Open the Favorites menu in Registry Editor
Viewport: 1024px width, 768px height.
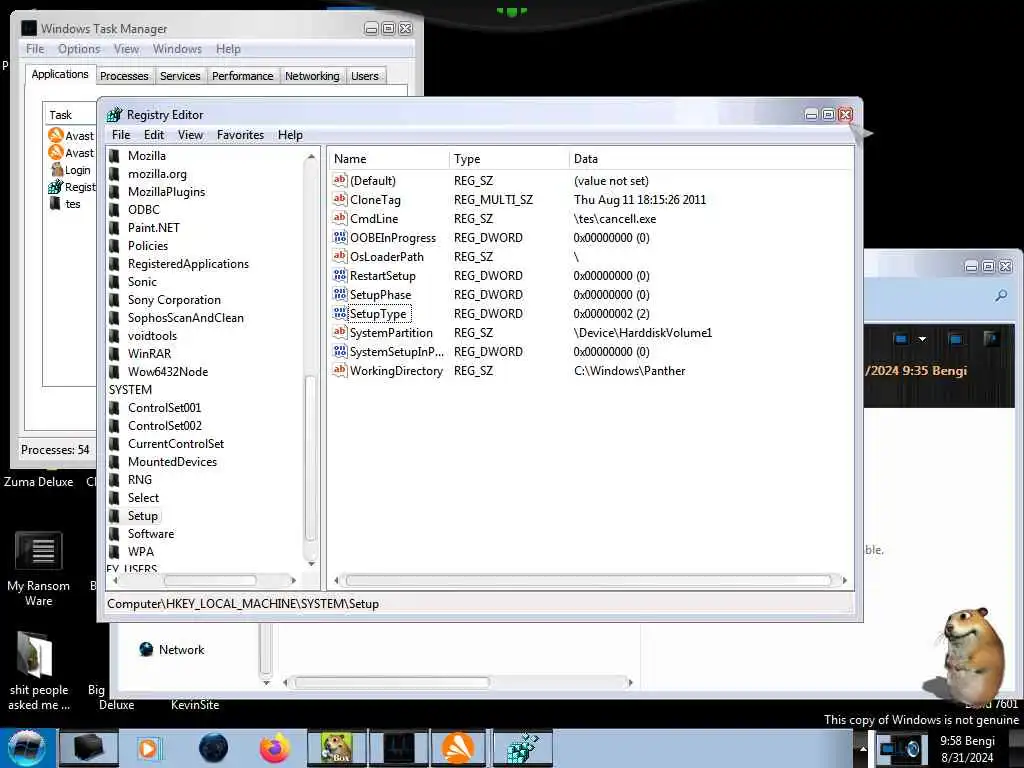pos(240,135)
